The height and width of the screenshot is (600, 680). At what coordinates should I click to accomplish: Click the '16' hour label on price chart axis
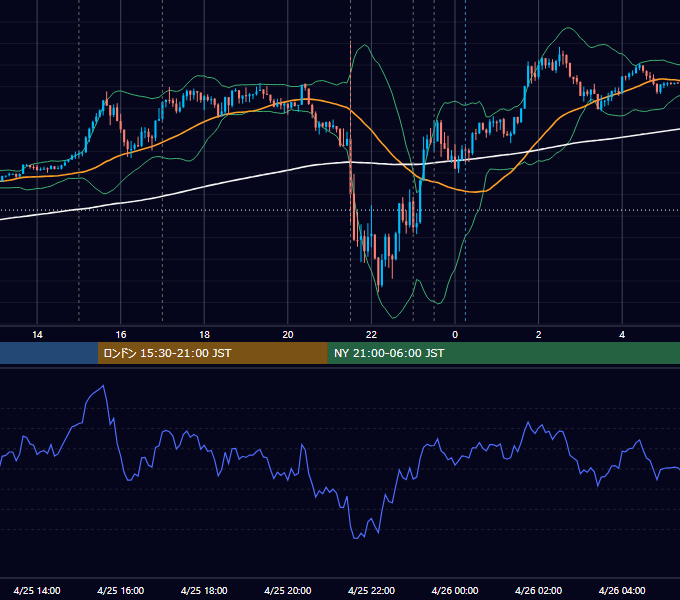pos(121,335)
